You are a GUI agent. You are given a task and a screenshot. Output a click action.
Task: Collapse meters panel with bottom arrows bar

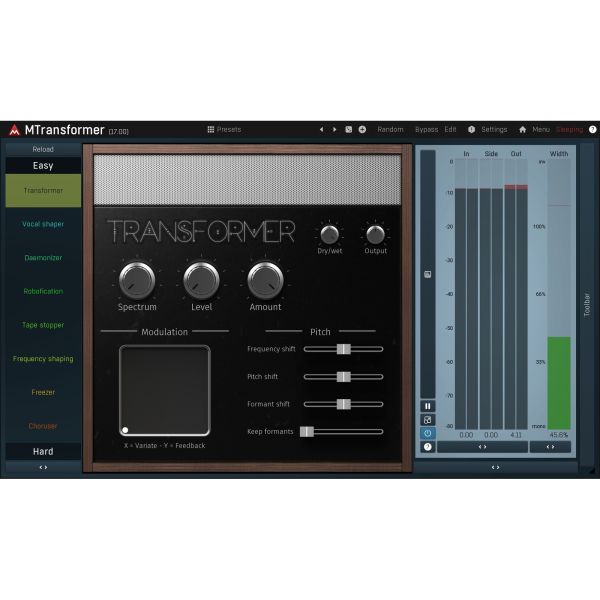tap(496, 467)
